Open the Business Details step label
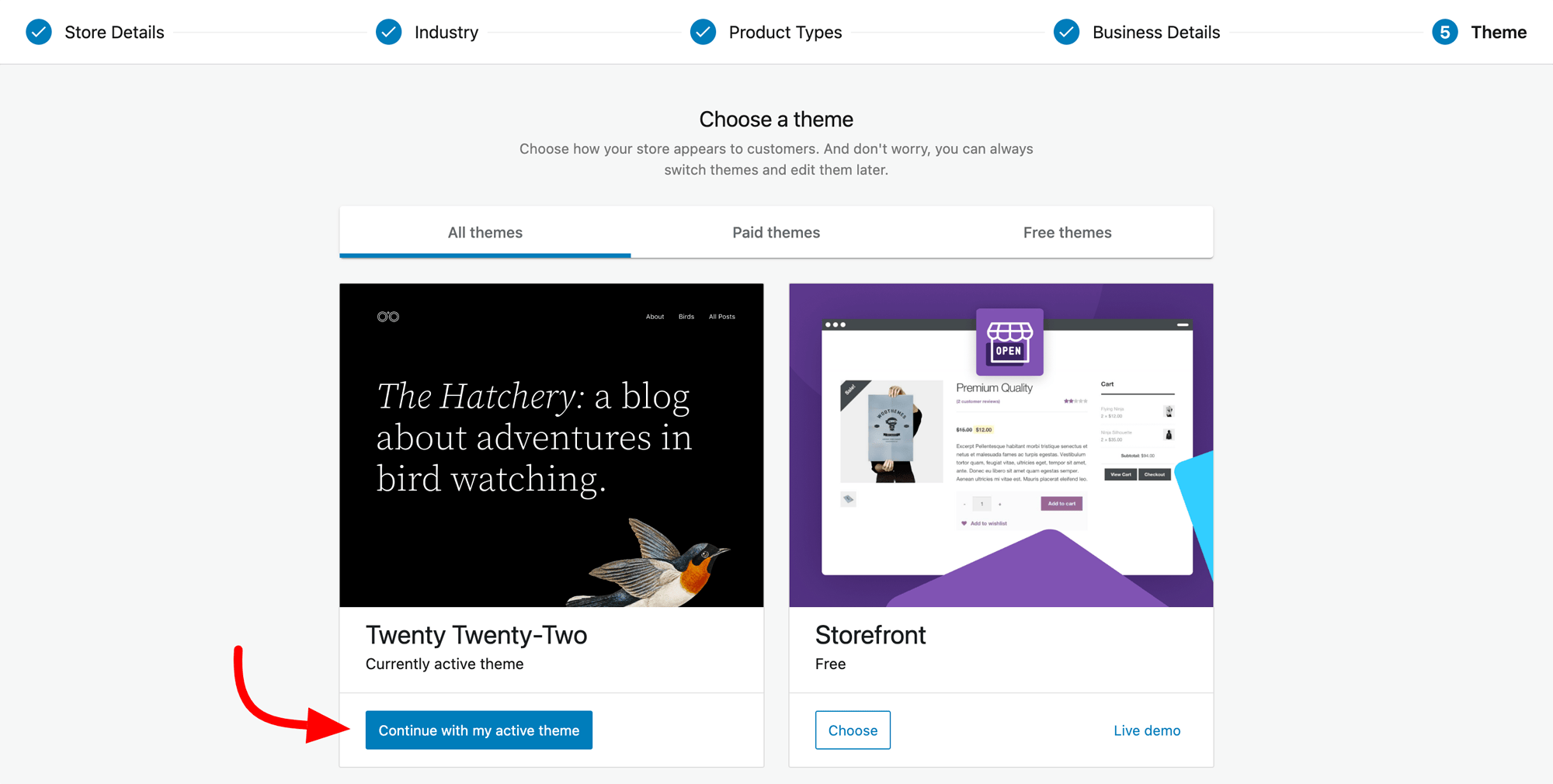 (1156, 32)
